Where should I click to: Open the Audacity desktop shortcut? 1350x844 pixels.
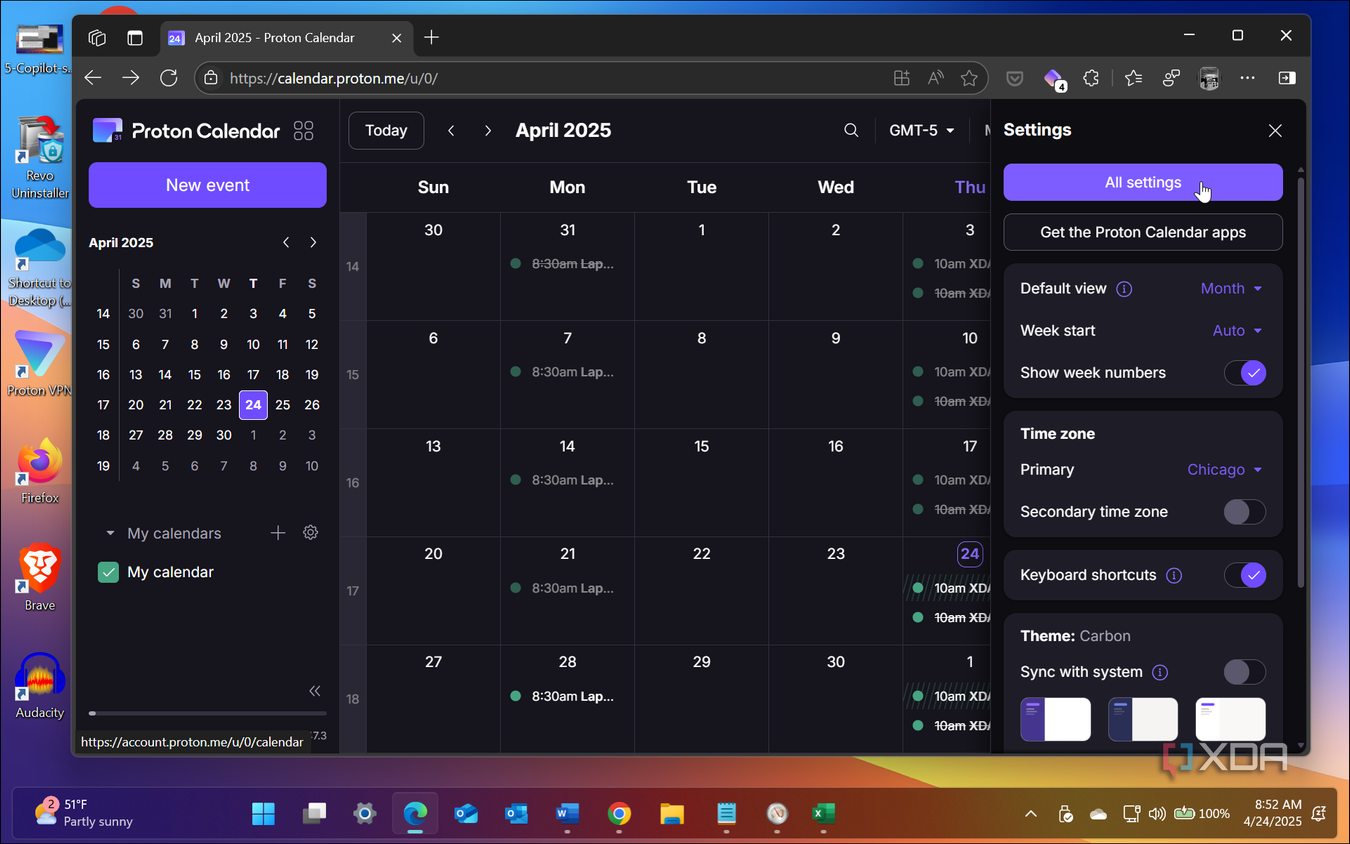coord(40,686)
